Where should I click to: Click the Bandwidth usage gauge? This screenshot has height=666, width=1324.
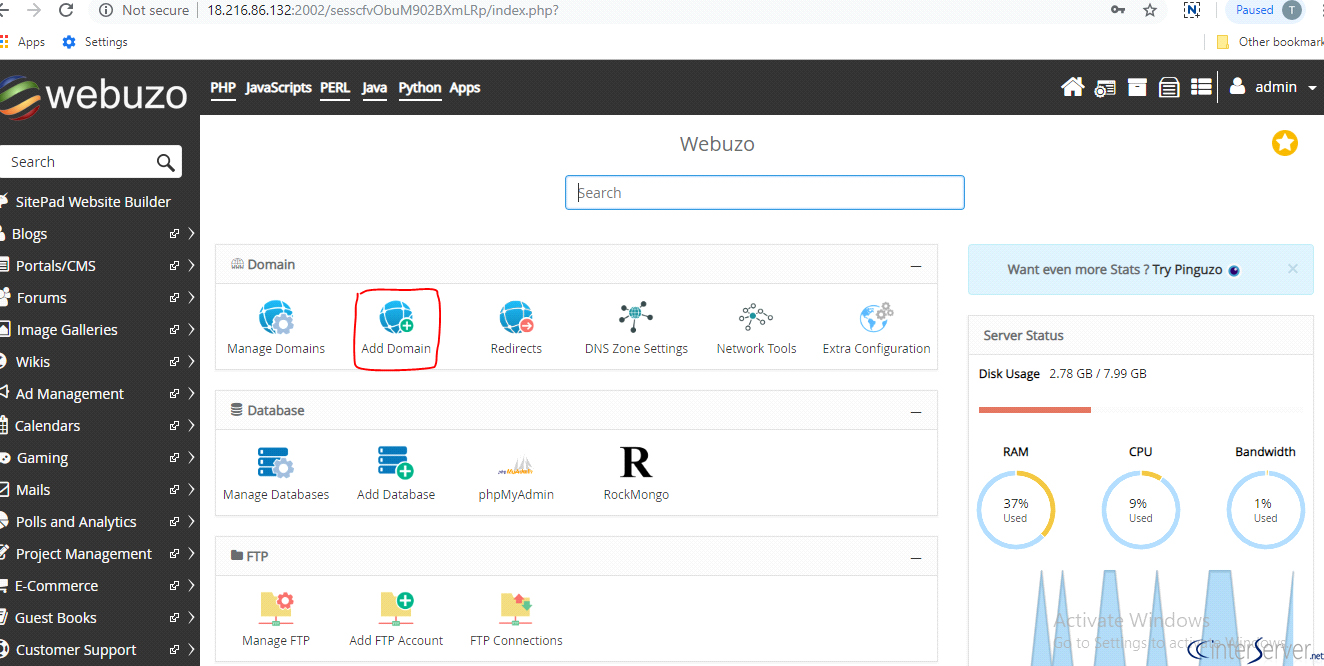coord(1265,509)
